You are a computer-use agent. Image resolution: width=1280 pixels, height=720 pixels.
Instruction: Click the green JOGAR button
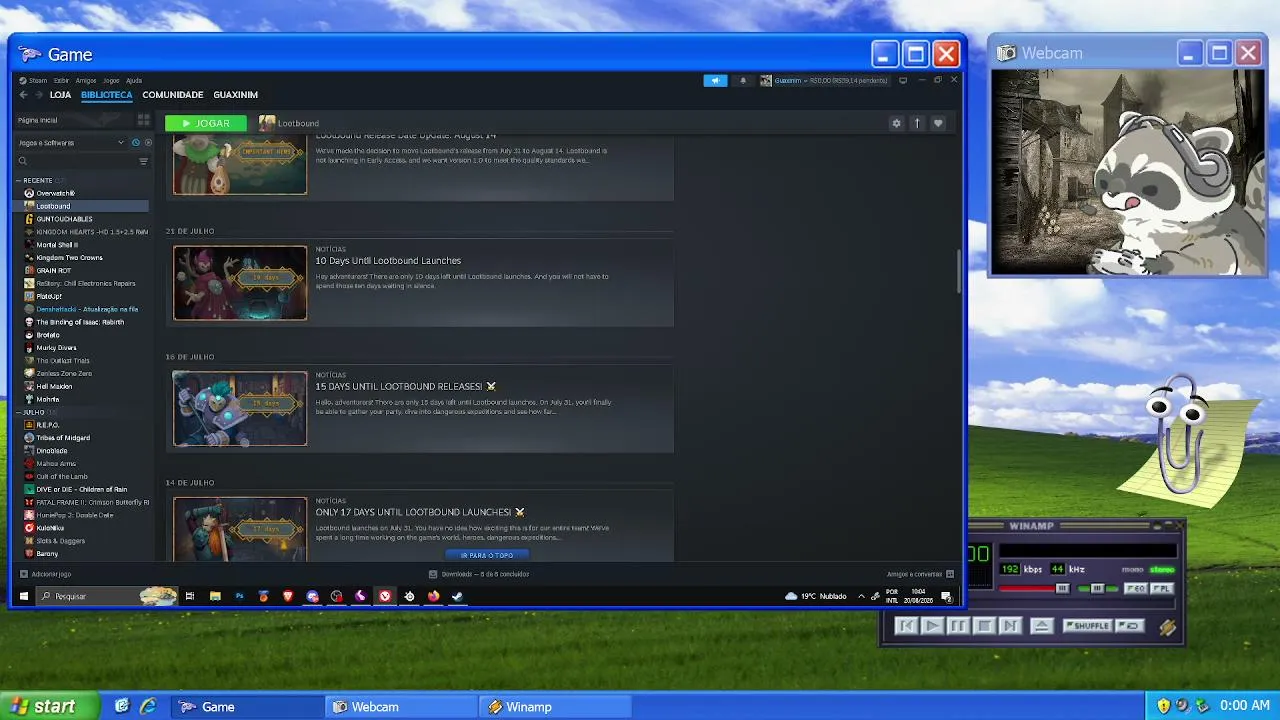tap(205, 123)
